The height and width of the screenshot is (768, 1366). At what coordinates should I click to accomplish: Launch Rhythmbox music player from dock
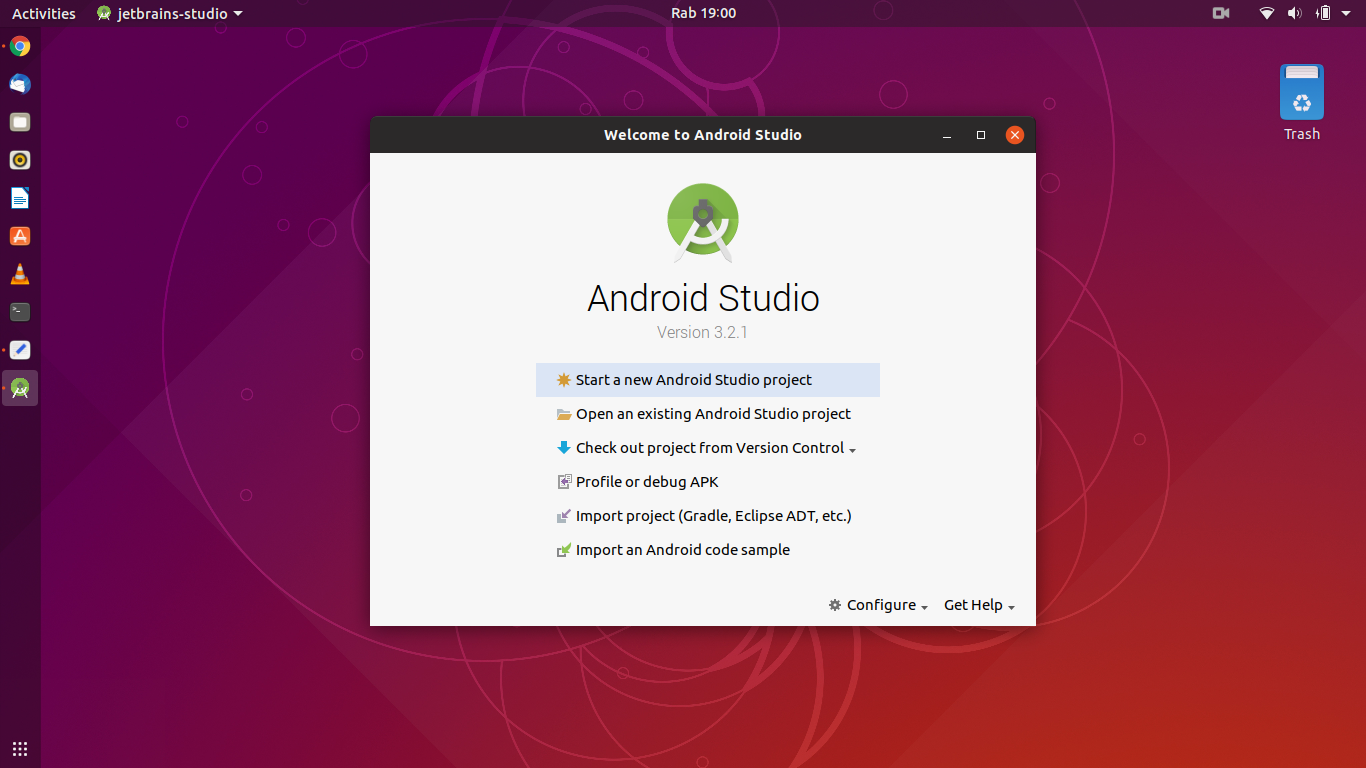(x=20, y=160)
